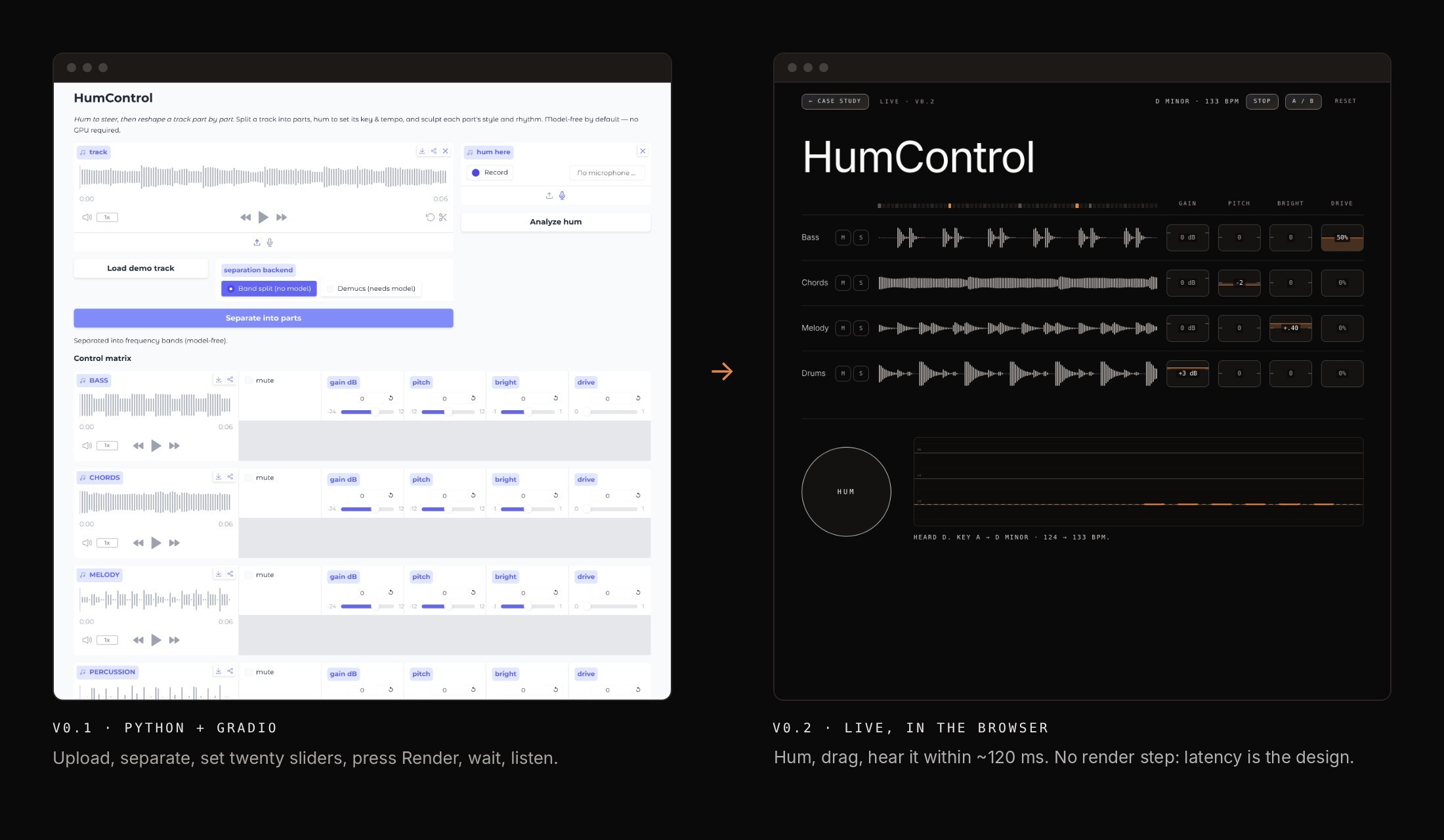
Task: Click upload icon under the main track
Action: coord(257,242)
